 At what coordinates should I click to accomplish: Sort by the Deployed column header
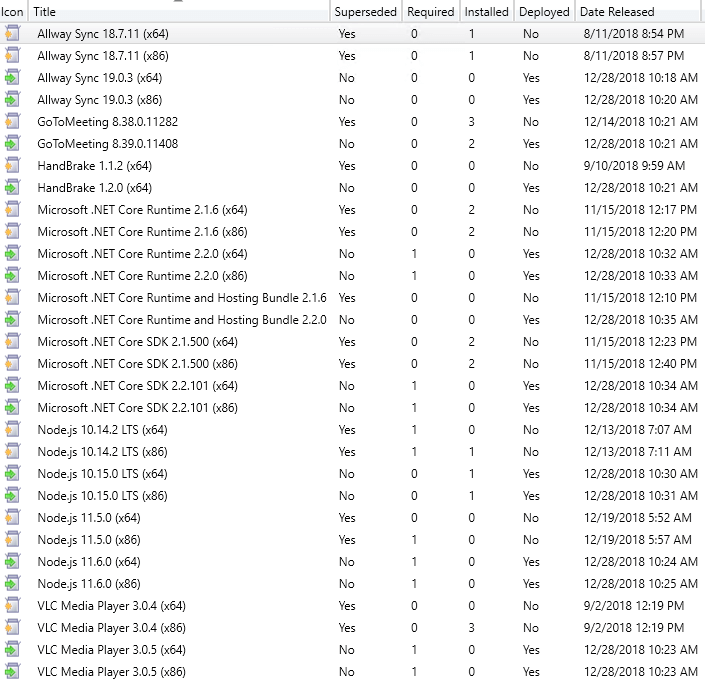(544, 12)
